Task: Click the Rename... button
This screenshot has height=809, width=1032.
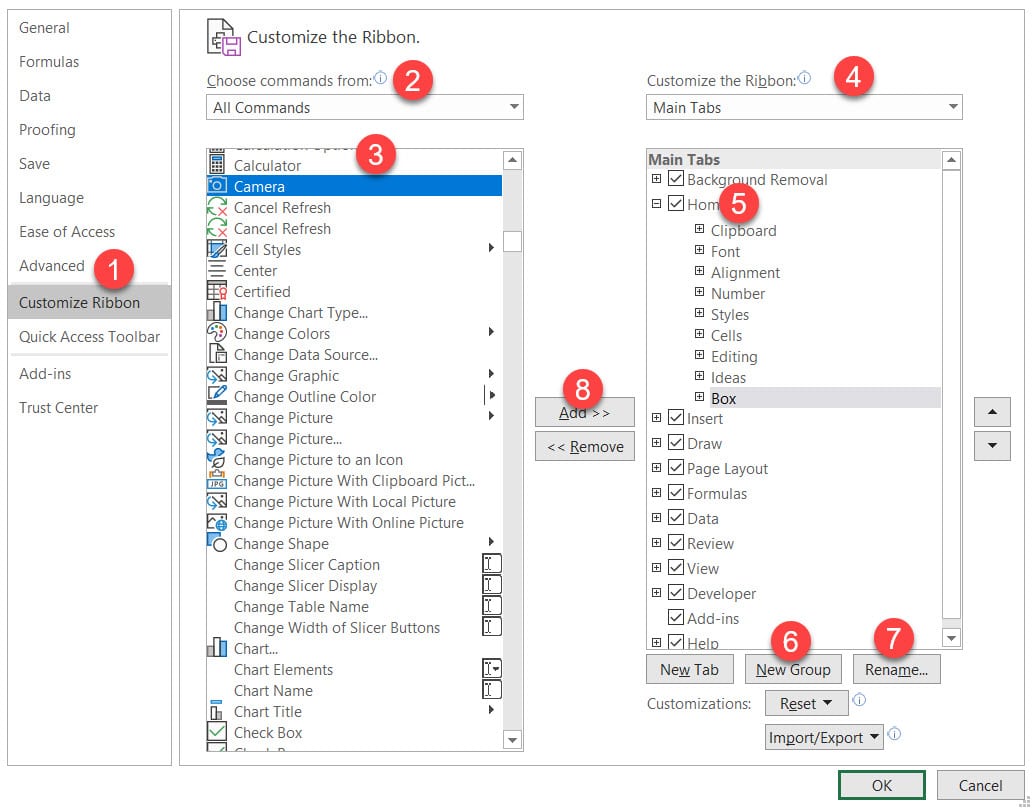Action: point(896,669)
